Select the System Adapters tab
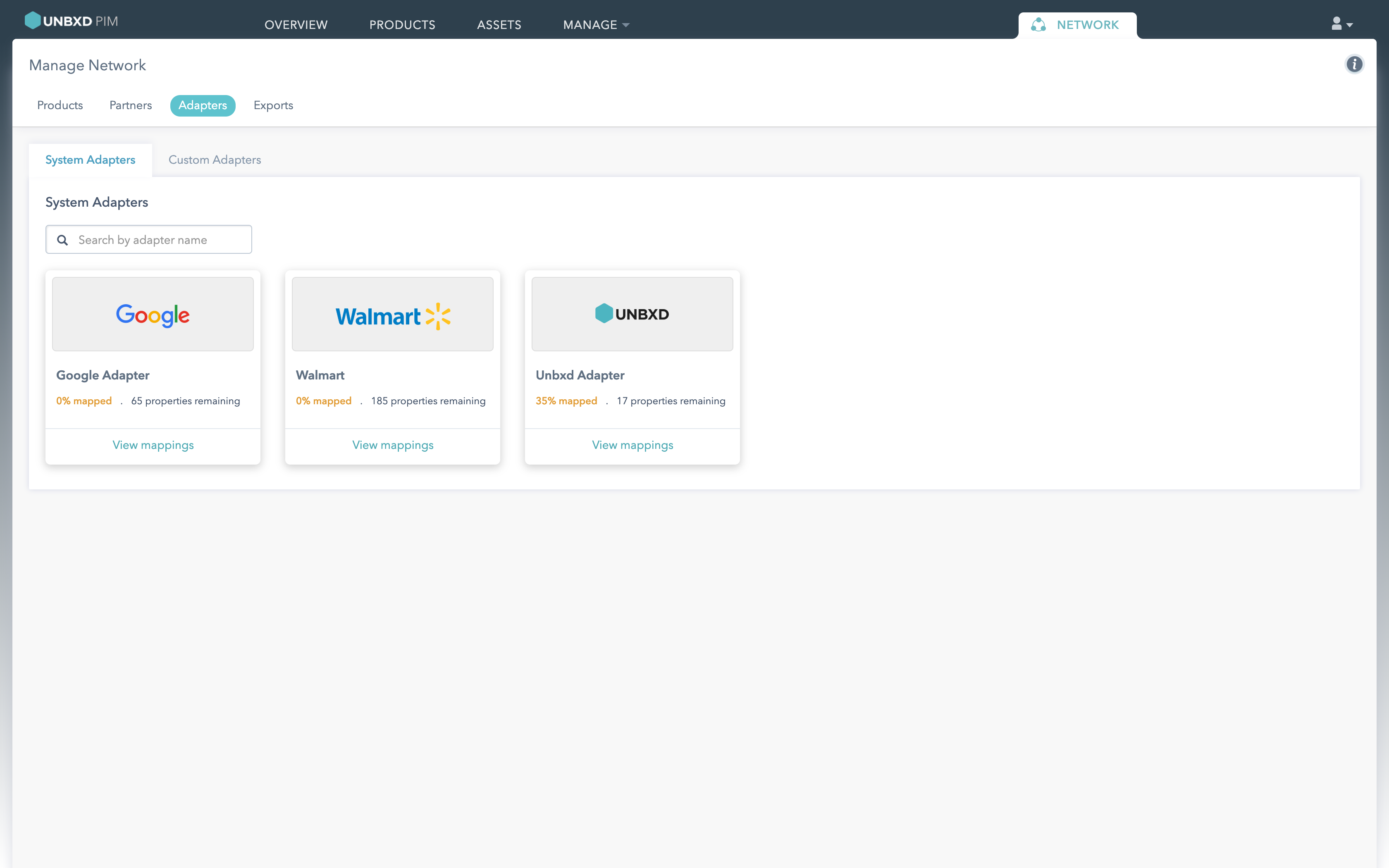Image resolution: width=1389 pixels, height=868 pixels. point(90,160)
